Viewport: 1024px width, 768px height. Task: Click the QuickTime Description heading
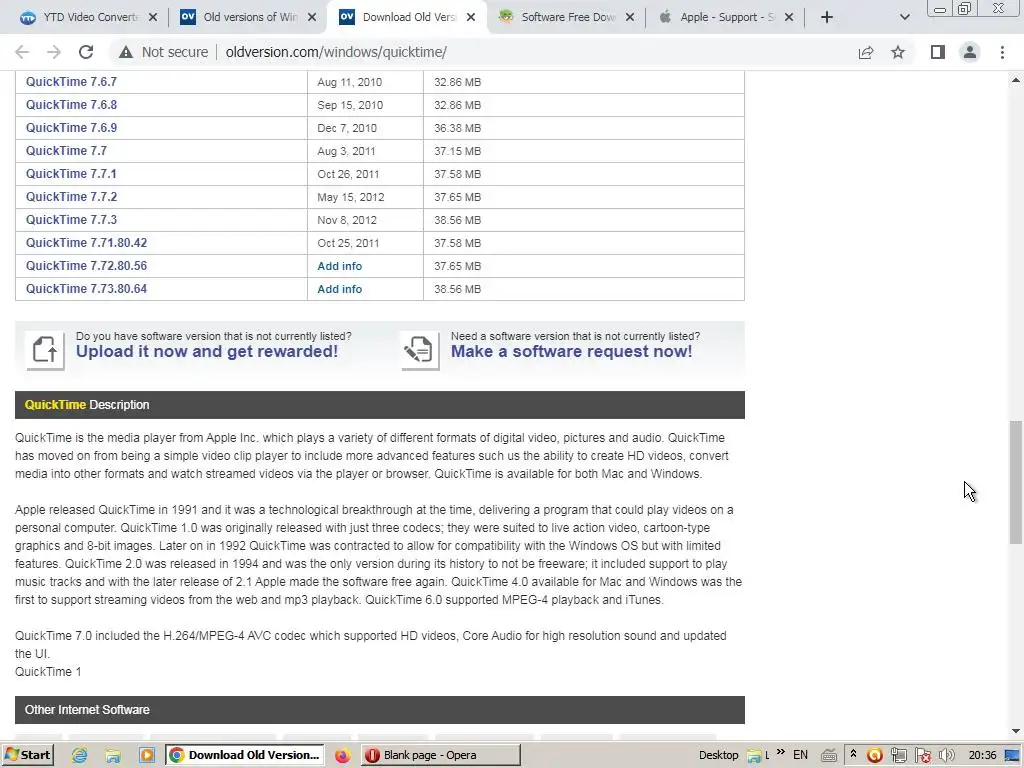tap(87, 405)
